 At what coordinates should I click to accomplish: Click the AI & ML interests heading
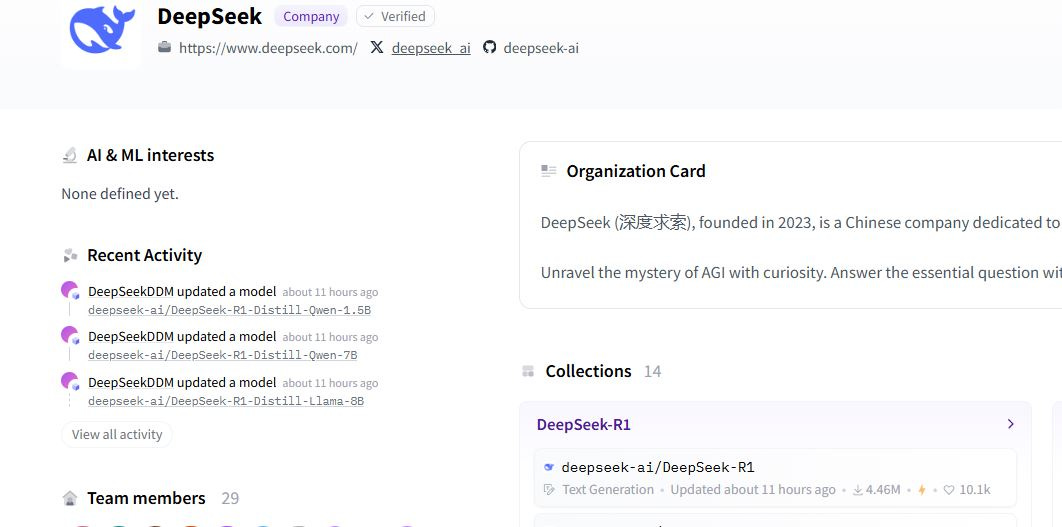tap(150, 155)
